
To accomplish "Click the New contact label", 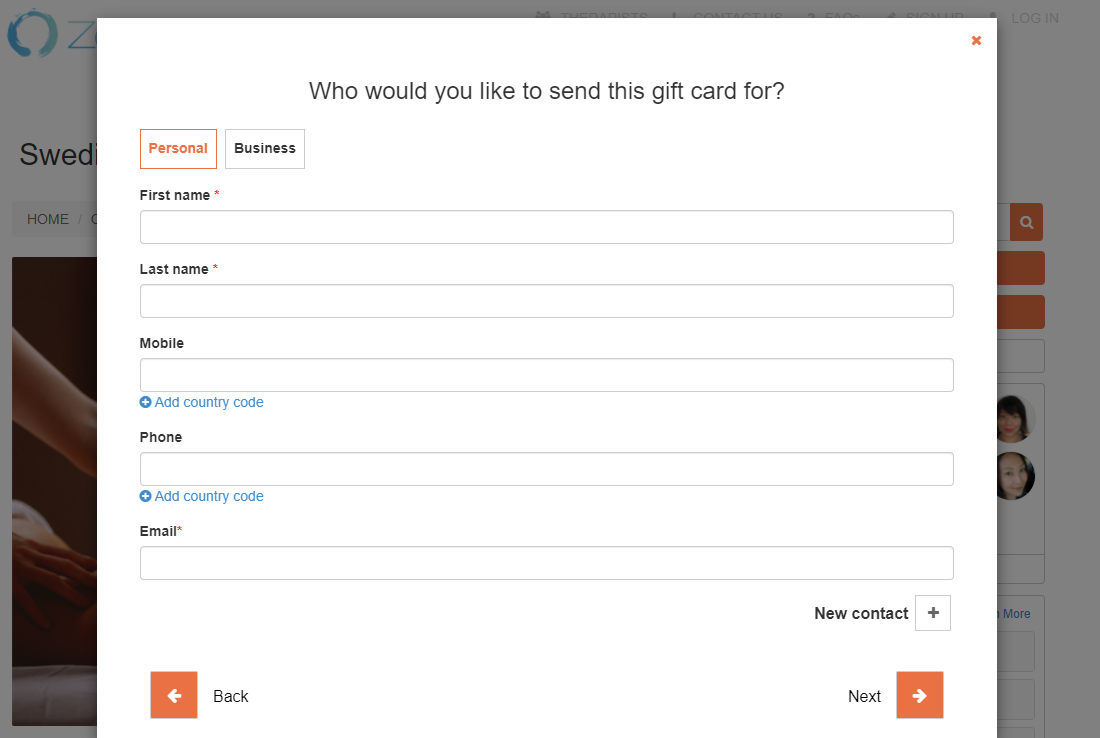I will click(861, 614).
